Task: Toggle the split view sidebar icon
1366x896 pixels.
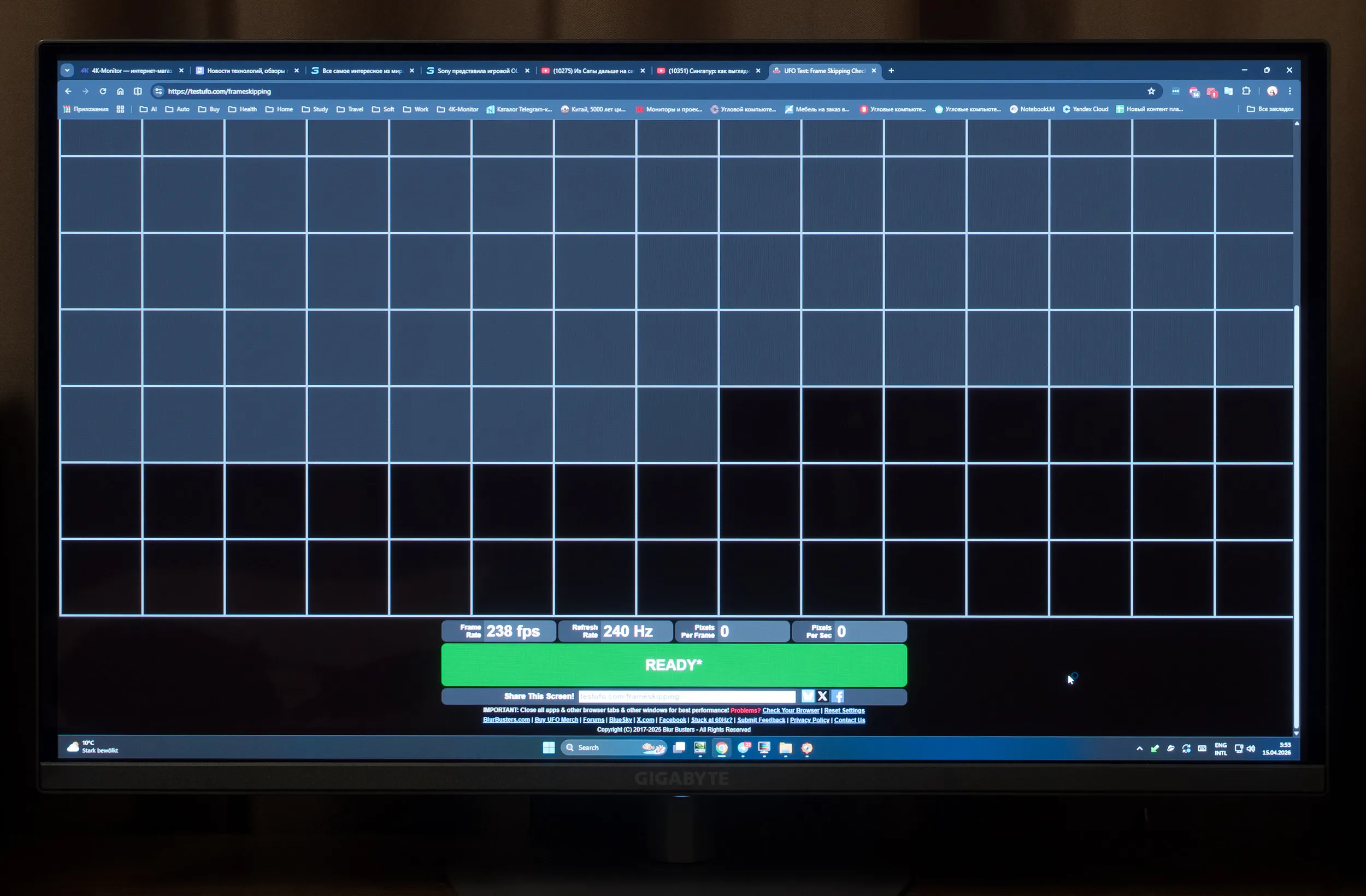Action: pyautogui.click(x=138, y=91)
